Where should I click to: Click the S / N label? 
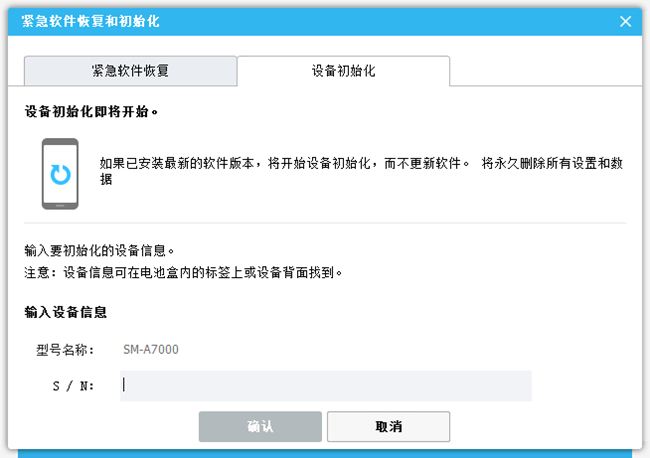click(74, 385)
